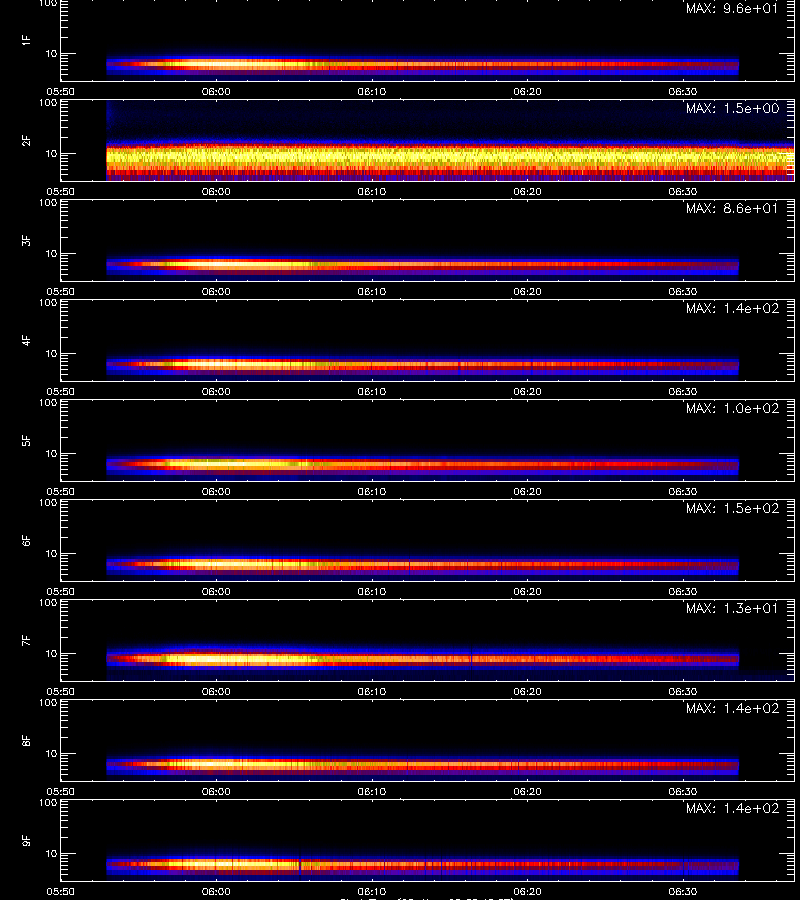Click inside the 9F spectrogram plot
The height and width of the screenshot is (900, 800).
(x=427, y=840)
